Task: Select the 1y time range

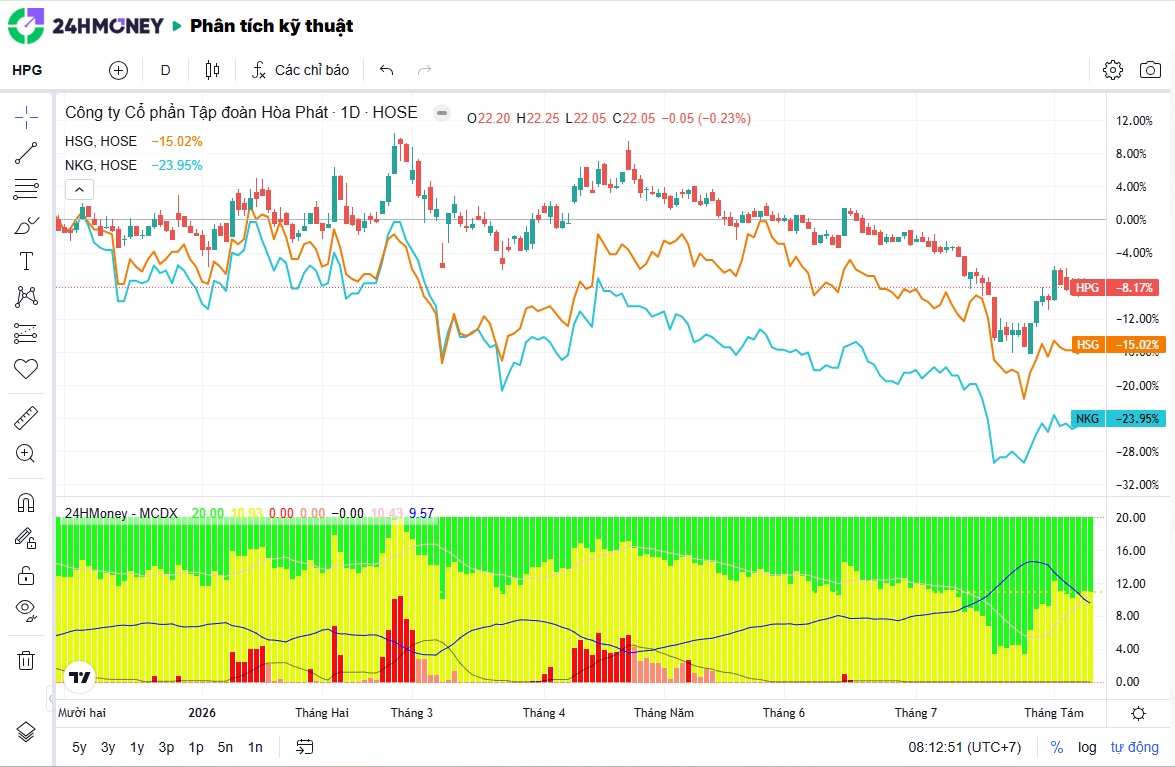Action: (137, 748)
